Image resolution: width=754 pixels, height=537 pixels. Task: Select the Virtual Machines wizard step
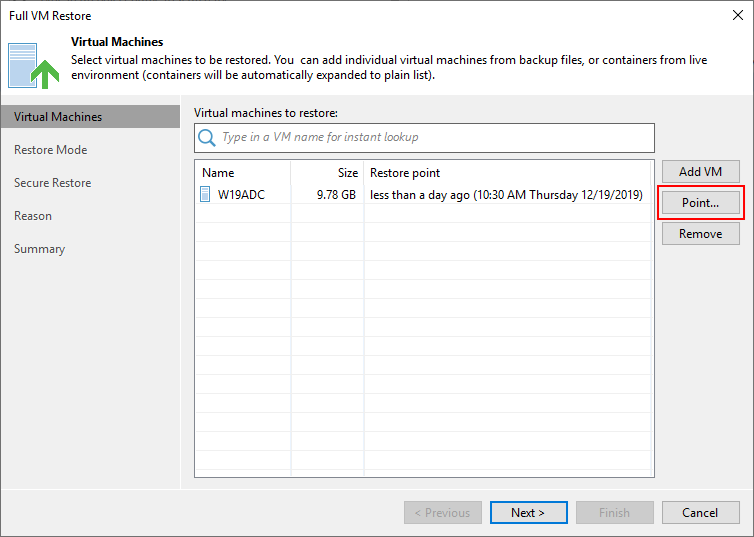[x=58, y=117]
